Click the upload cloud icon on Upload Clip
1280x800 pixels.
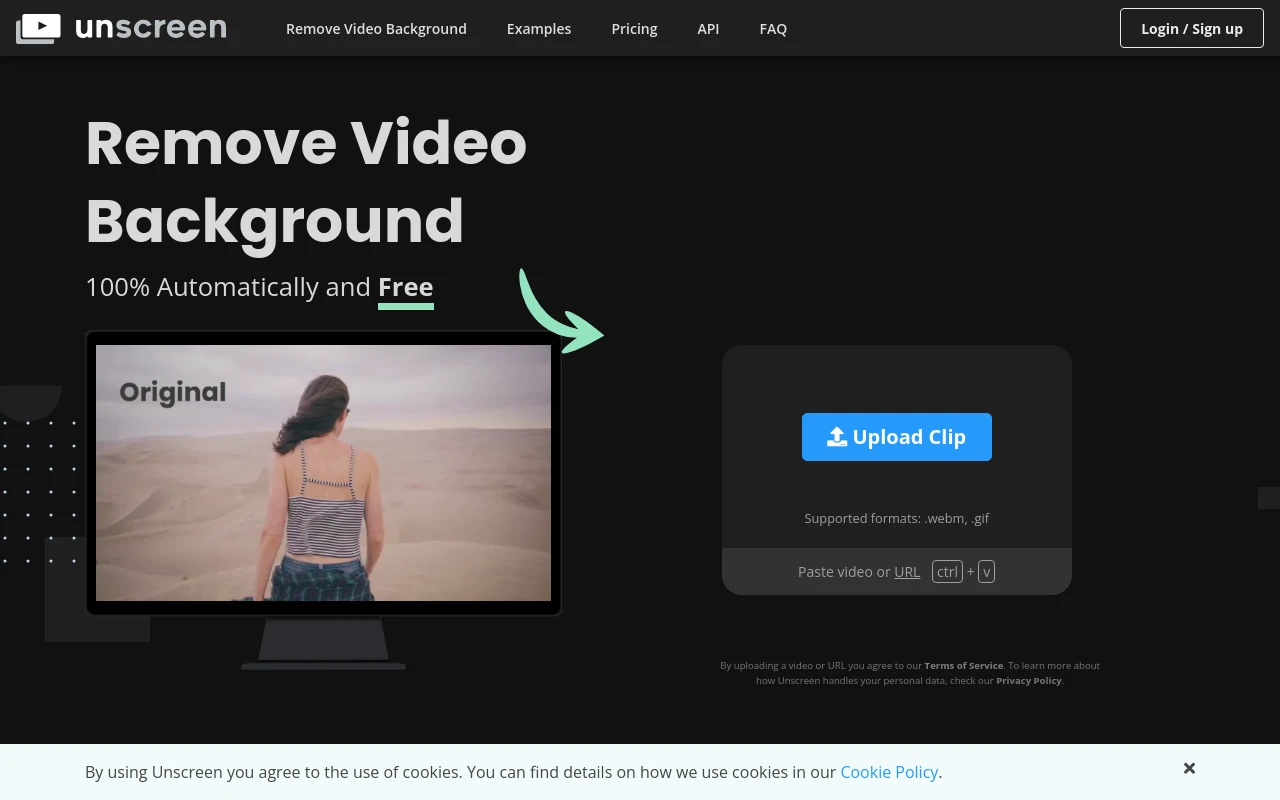(x=836, y=436)
